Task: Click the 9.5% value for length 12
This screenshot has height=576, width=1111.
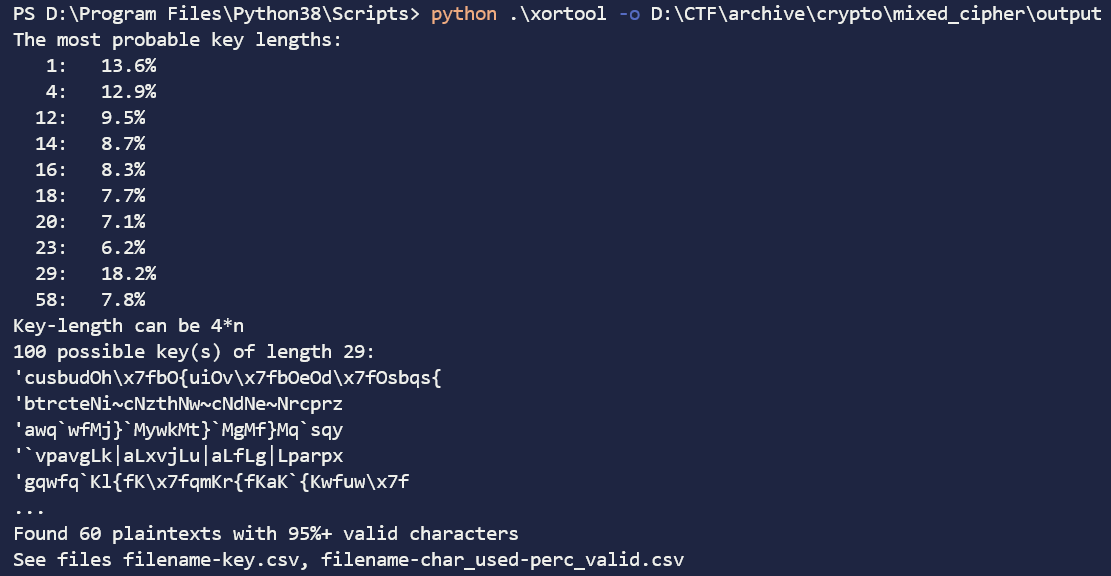Action: point(123,118)
